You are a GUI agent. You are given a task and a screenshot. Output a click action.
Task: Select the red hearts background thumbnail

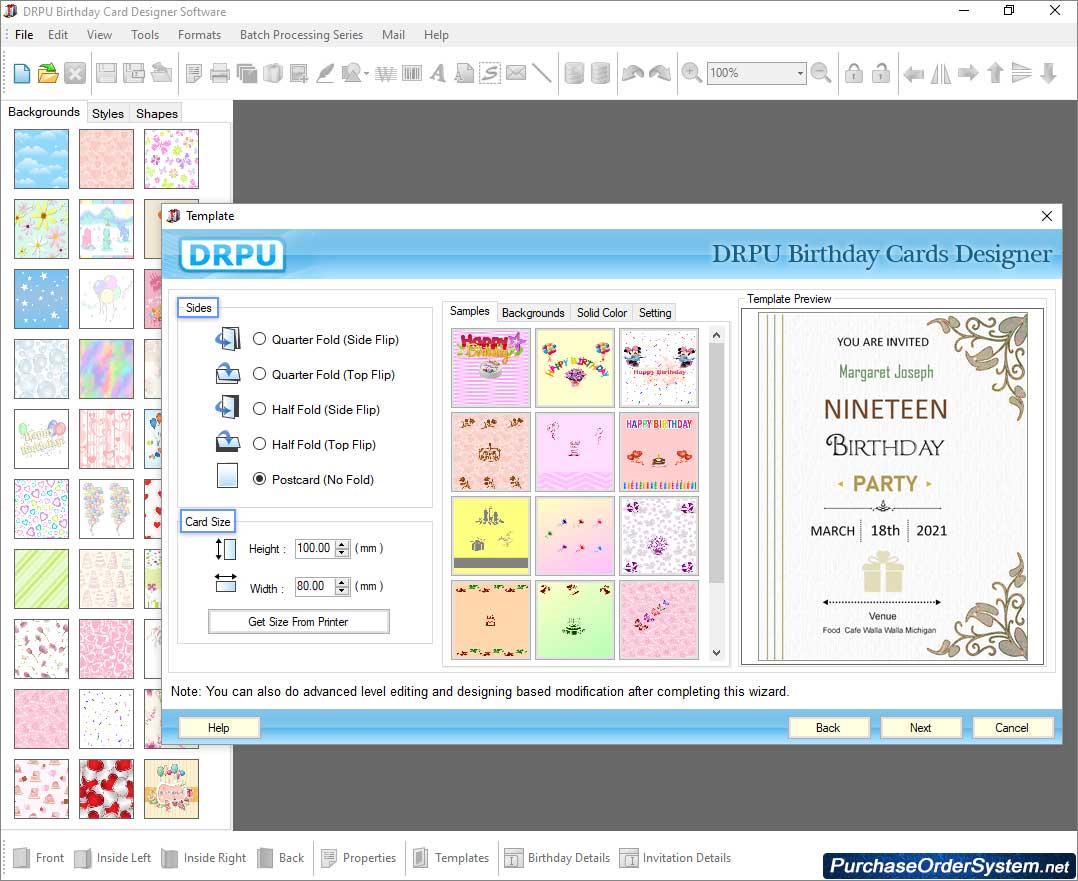coord(107,789)
